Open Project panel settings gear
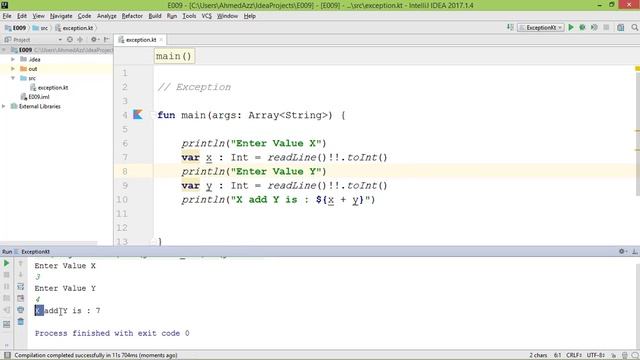 94,40
